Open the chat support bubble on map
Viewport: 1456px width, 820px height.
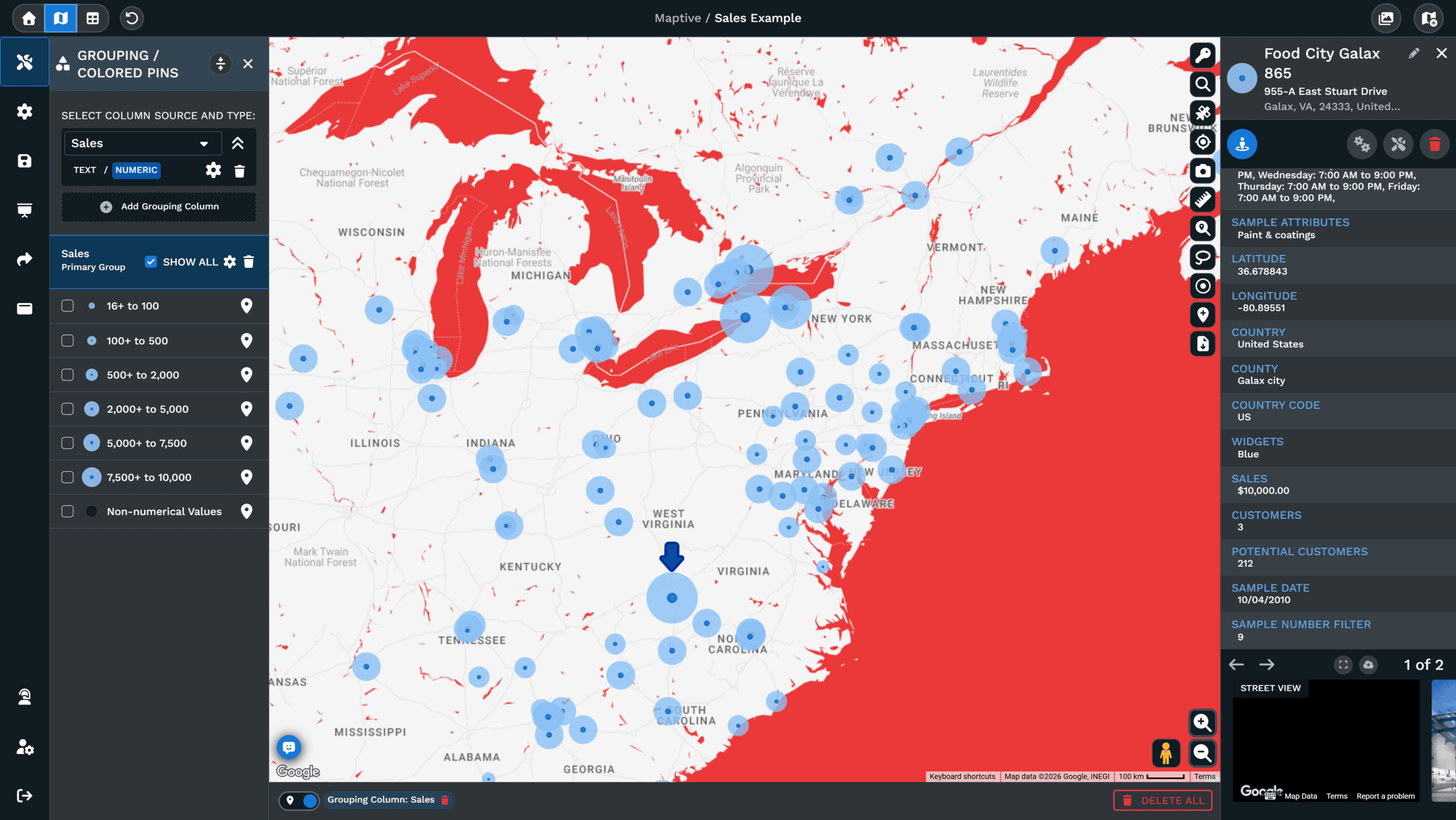[289, 747]
